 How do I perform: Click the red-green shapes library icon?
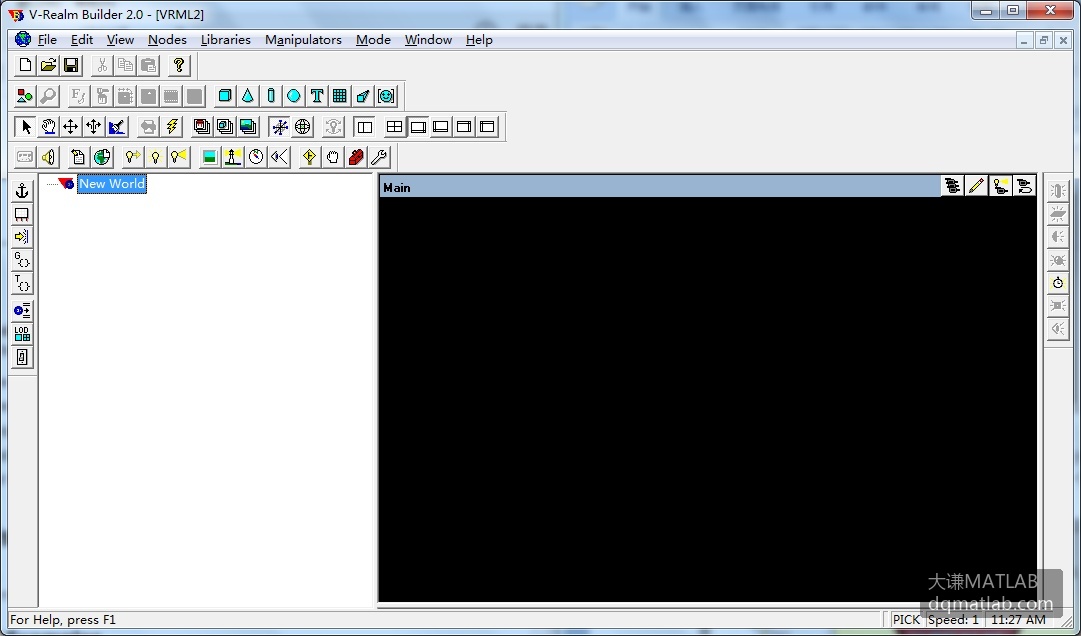tap(26, 96)
